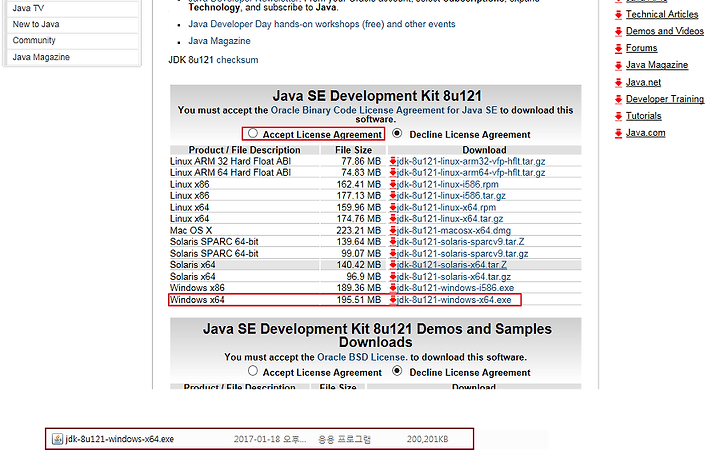The image size is (720, 466).
Task: Open Java Magazine bullet link
Action: coord(219,41)
